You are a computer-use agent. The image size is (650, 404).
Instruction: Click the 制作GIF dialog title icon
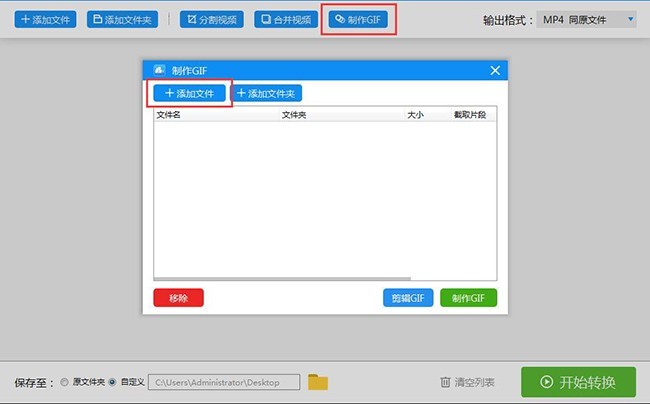pos(159,70)
